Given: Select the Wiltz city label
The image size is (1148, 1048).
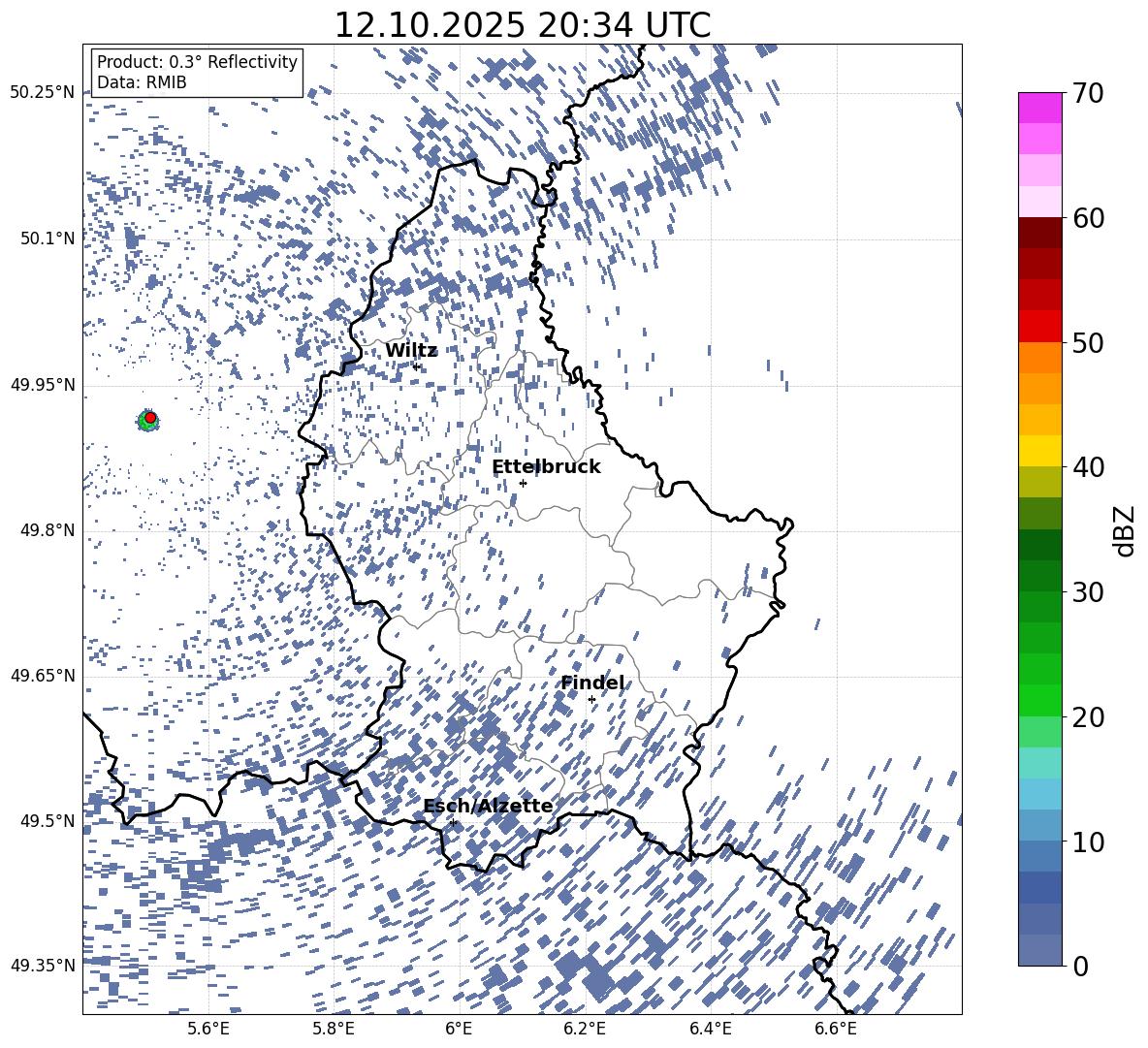Looking at the screenshot, I should 411,351.
